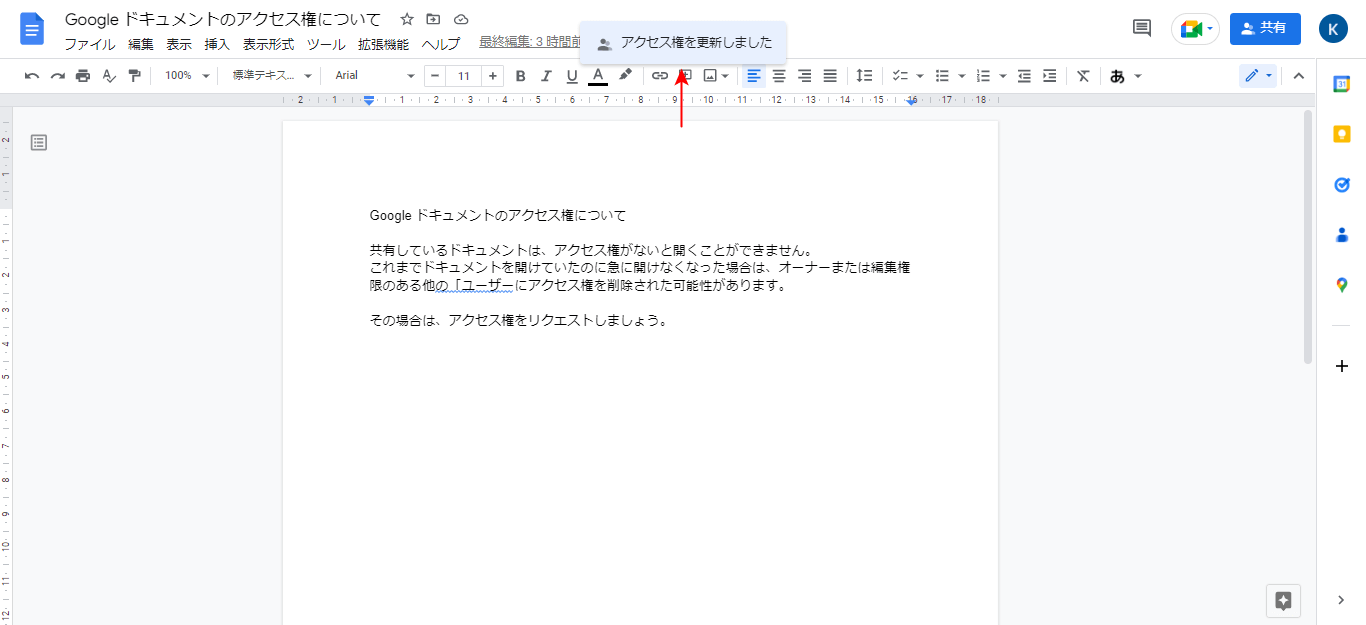The image size is (1366, 625).
Task: Click the Explore button at bottom right
Action: 1284,600
